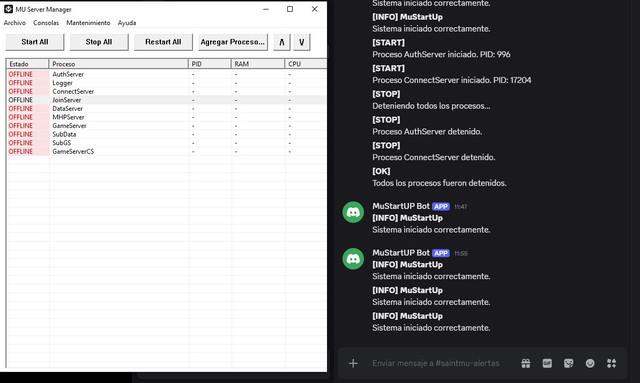Open the Archivo menu
This screenshot has height=383, width=640.
pos(15,23)
